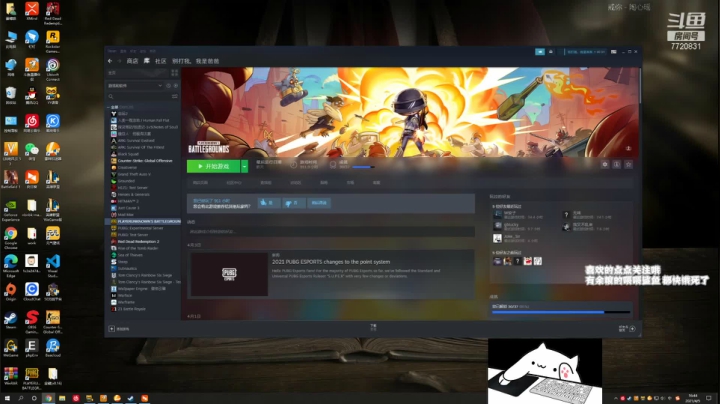Click the button right of thumbs-down
This screenshot has height=404, width=720.
[x=319, y=202]
